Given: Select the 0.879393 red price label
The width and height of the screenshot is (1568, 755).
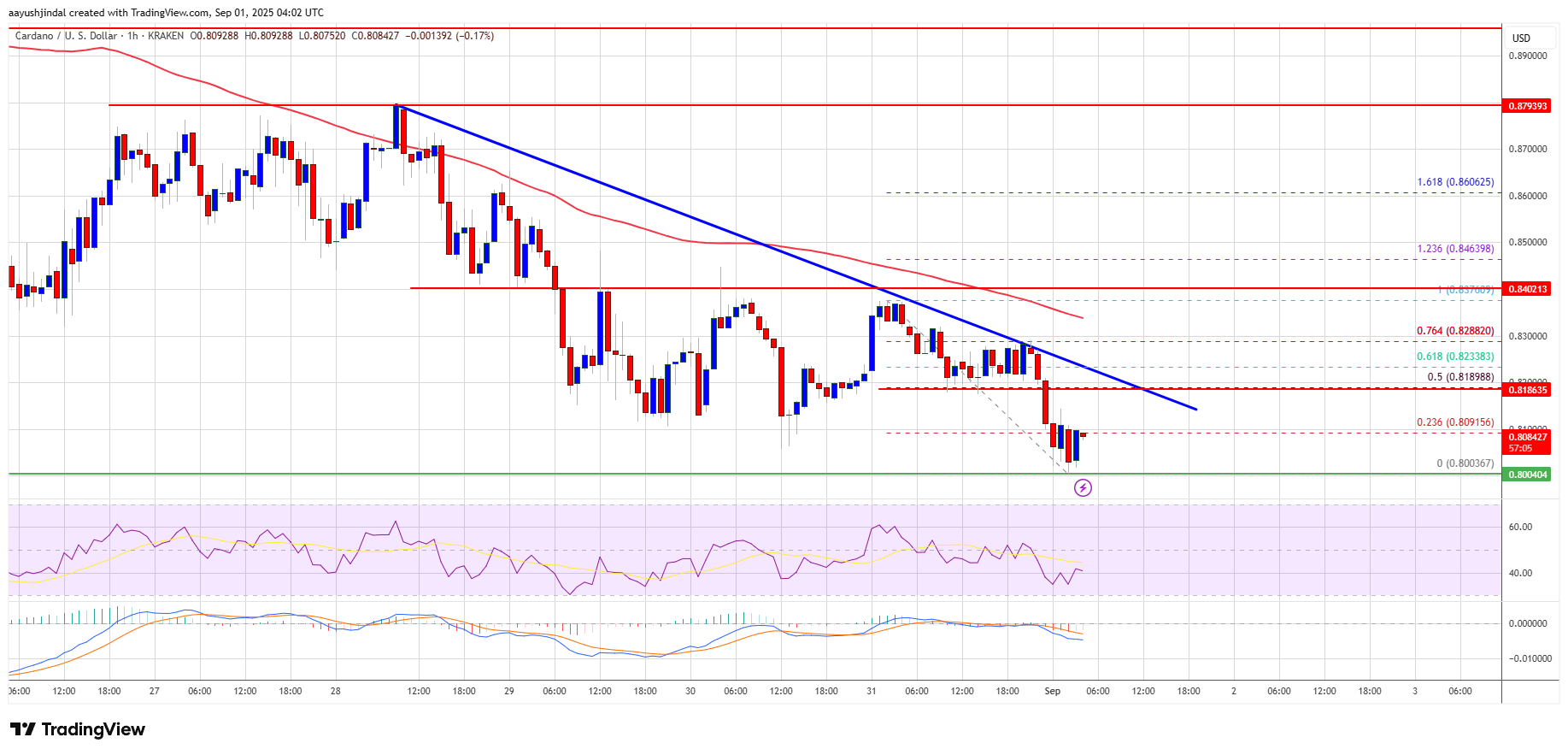Looking at the screenshot, I should [x=1526, y=106].
